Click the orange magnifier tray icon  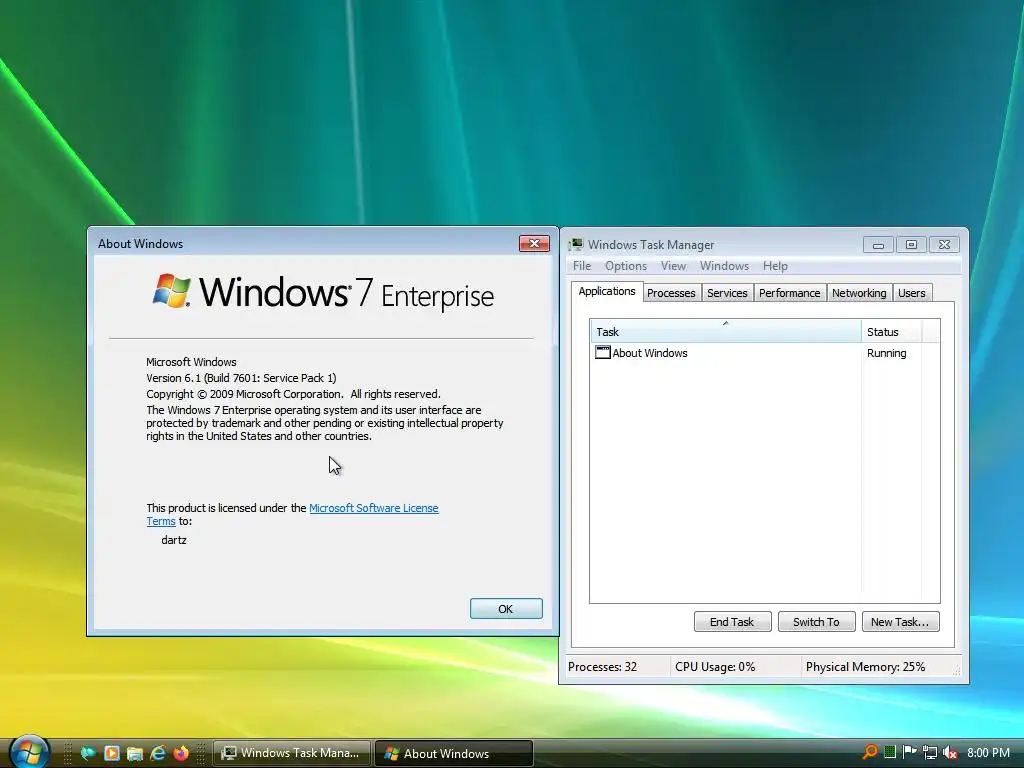click(870, 752)
